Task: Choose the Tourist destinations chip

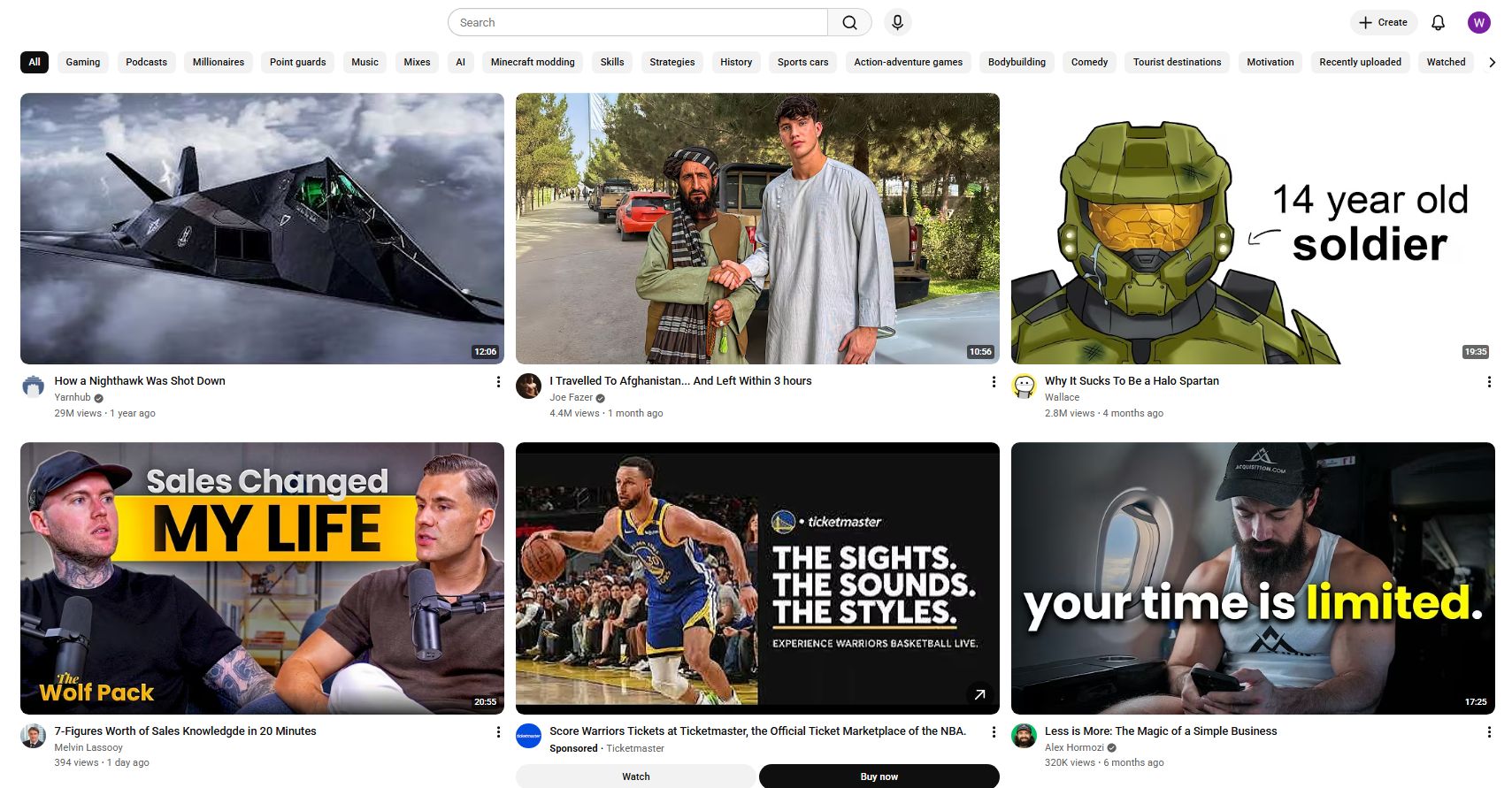Action: point(1177,62)
